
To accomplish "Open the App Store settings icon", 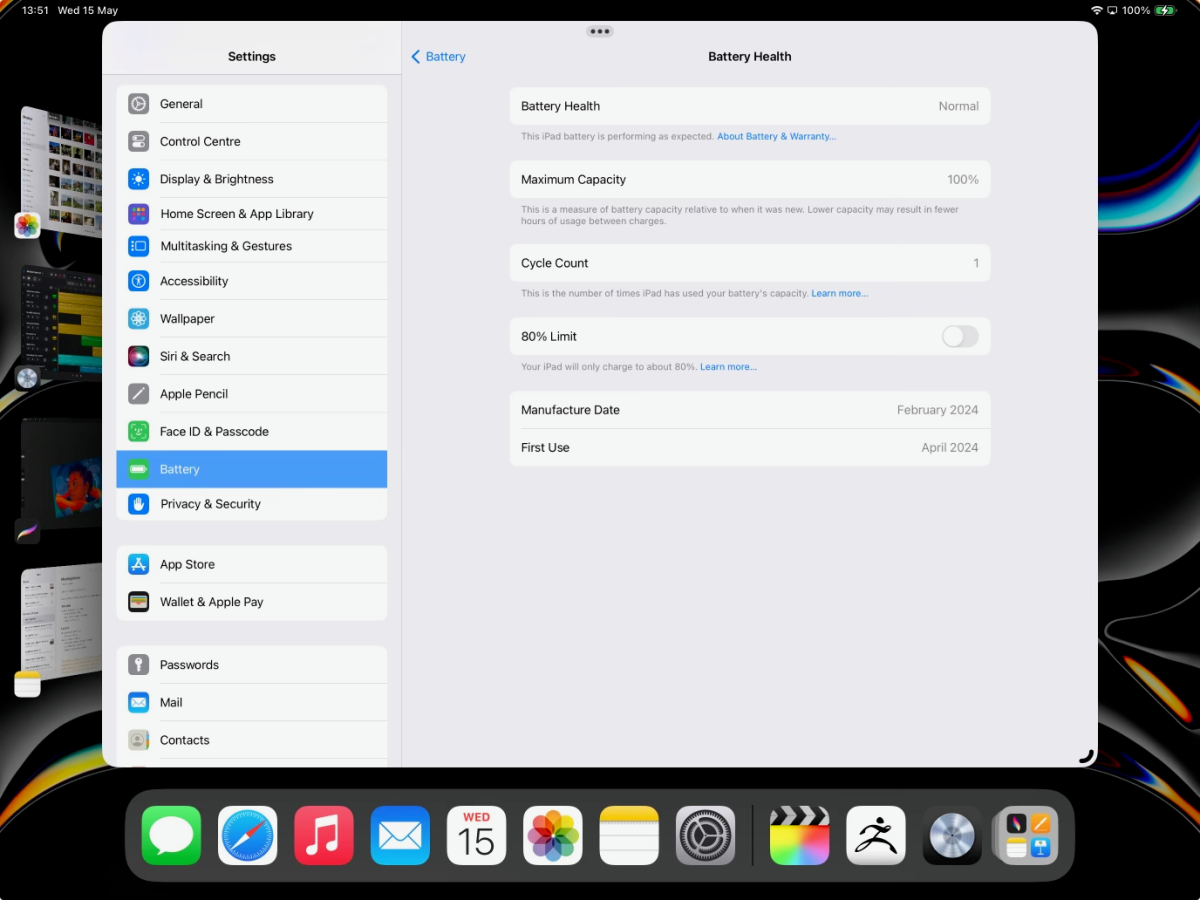I will pyautogui.click(x=138, y=564).
